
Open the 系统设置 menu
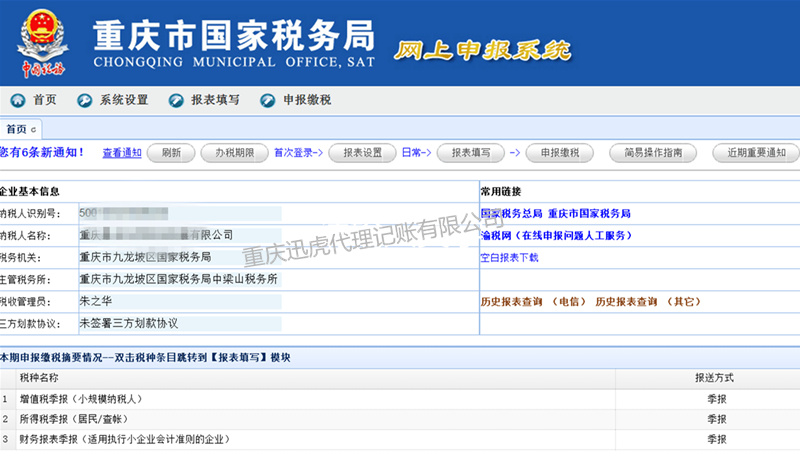click(x=124, y=100)
